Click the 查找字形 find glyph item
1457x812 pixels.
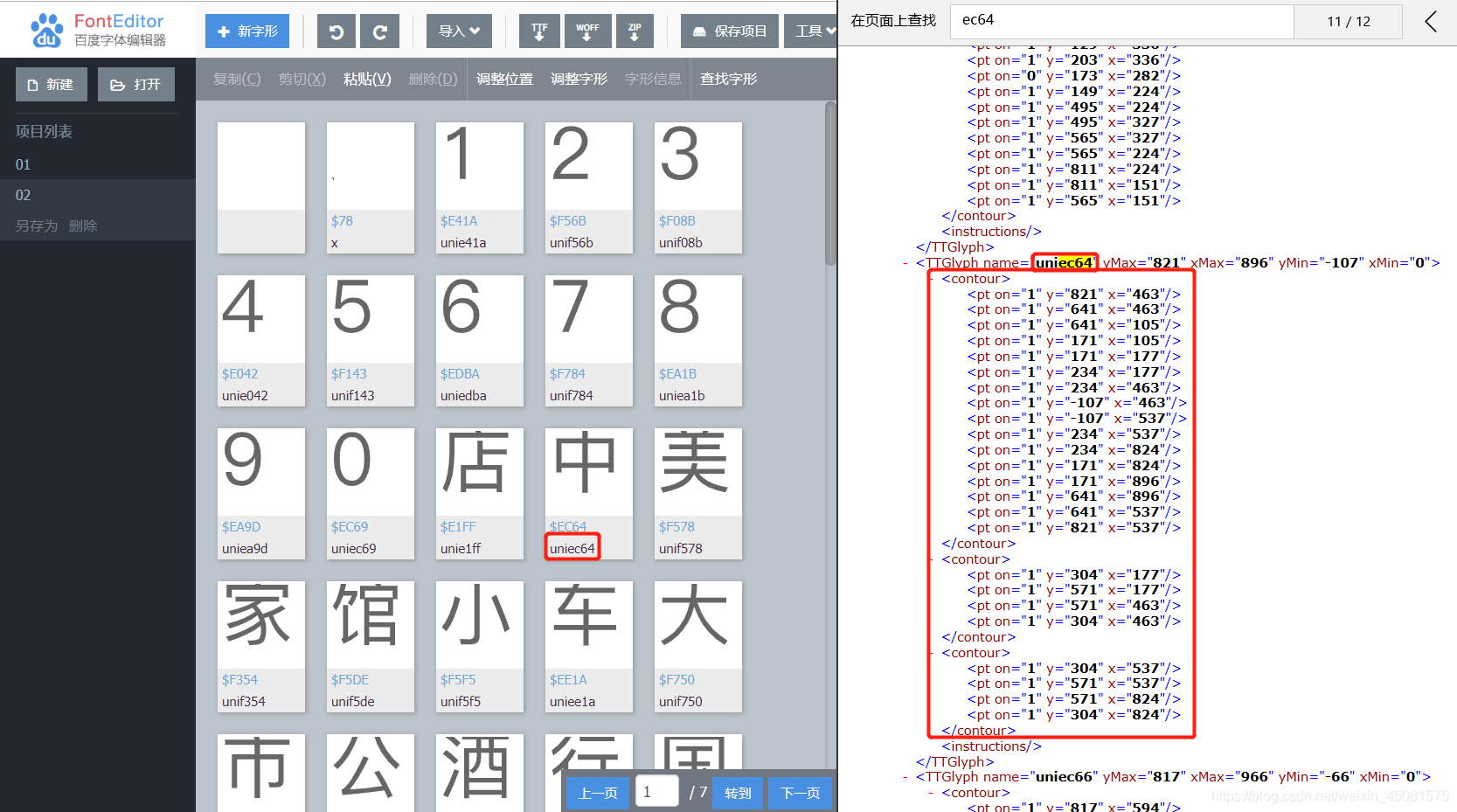click(x=728, y=79)
